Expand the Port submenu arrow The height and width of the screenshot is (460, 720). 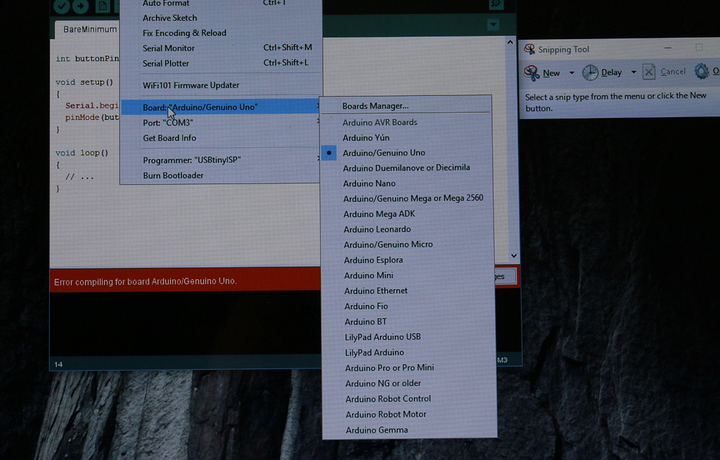coord(318,121)
